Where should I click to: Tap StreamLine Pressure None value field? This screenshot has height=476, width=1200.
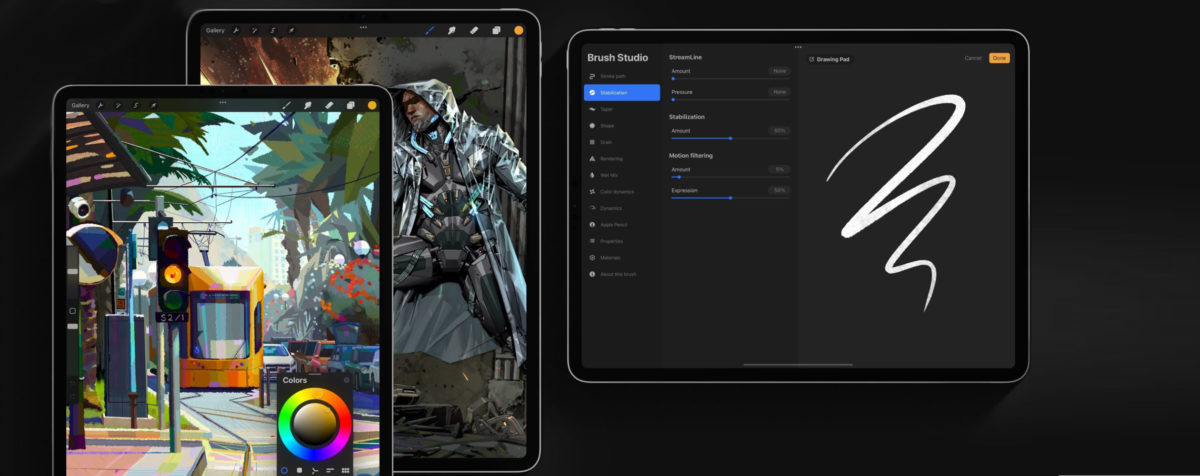pos(779,91)
